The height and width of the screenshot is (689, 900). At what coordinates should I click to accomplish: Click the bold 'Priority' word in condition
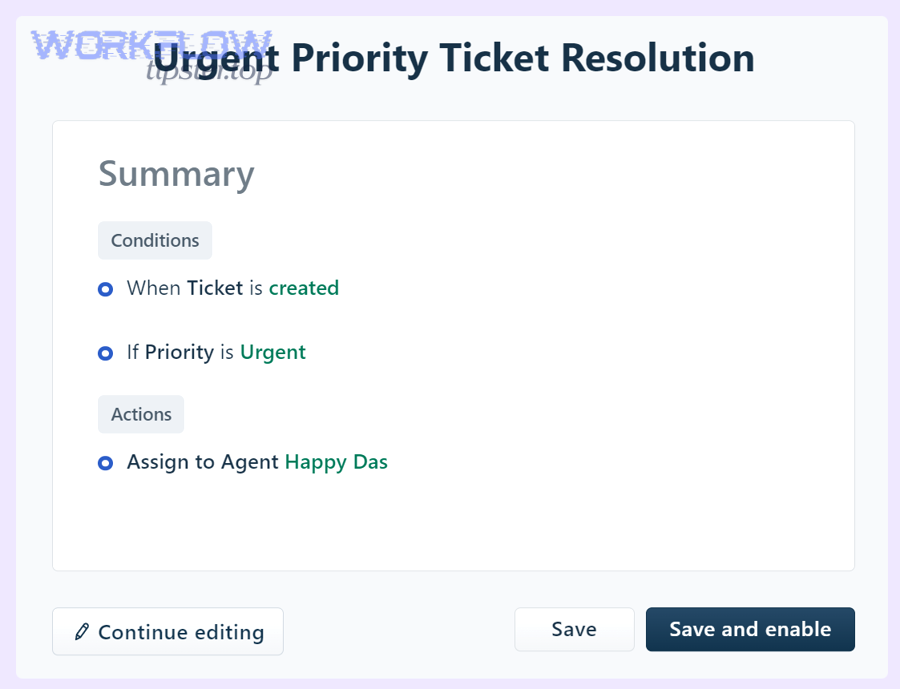point(179,352)
